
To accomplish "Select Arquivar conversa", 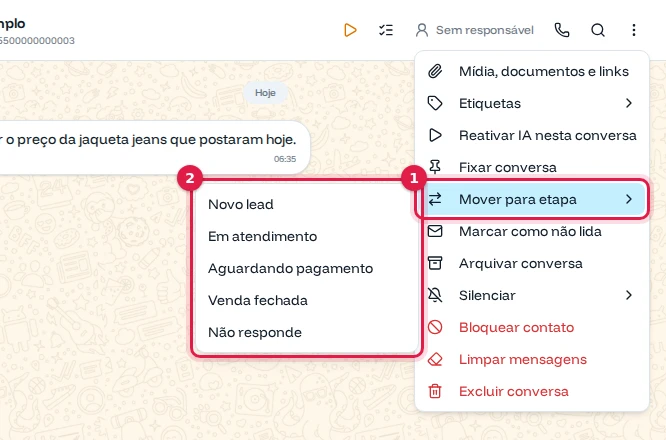I will pos(532,263).
